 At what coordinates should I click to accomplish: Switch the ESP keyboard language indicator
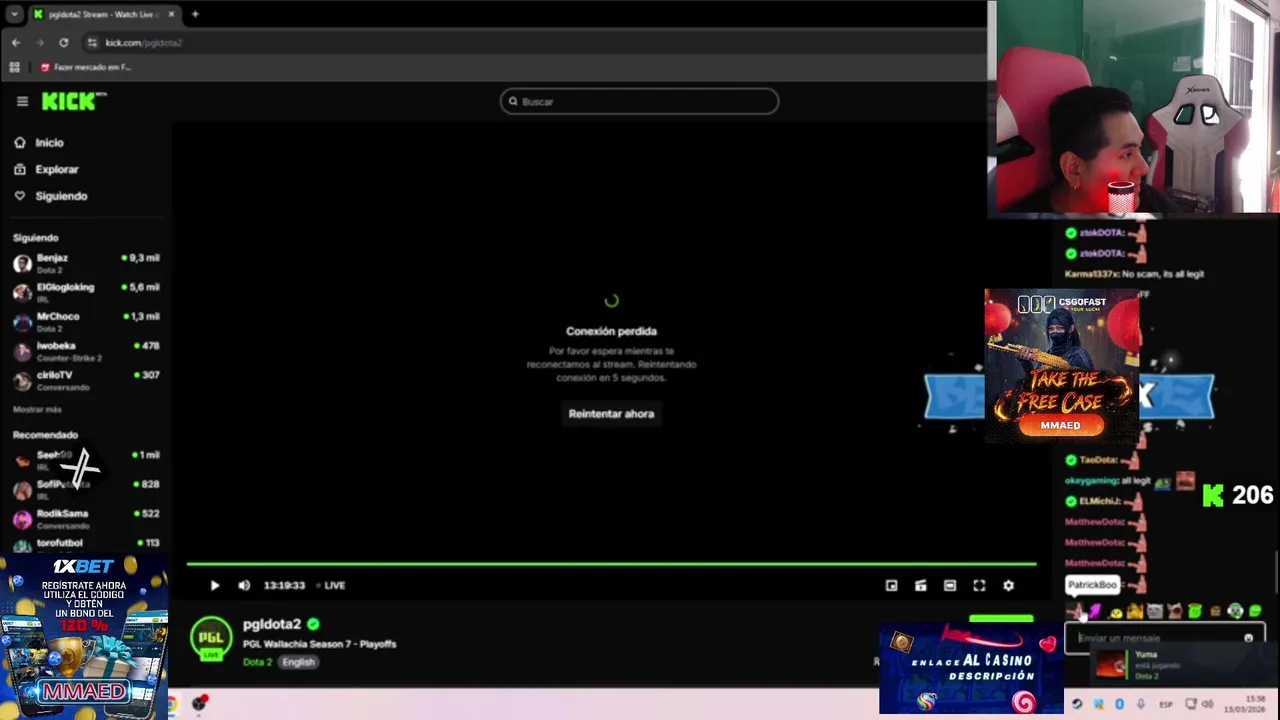[x=1166, y=704]
